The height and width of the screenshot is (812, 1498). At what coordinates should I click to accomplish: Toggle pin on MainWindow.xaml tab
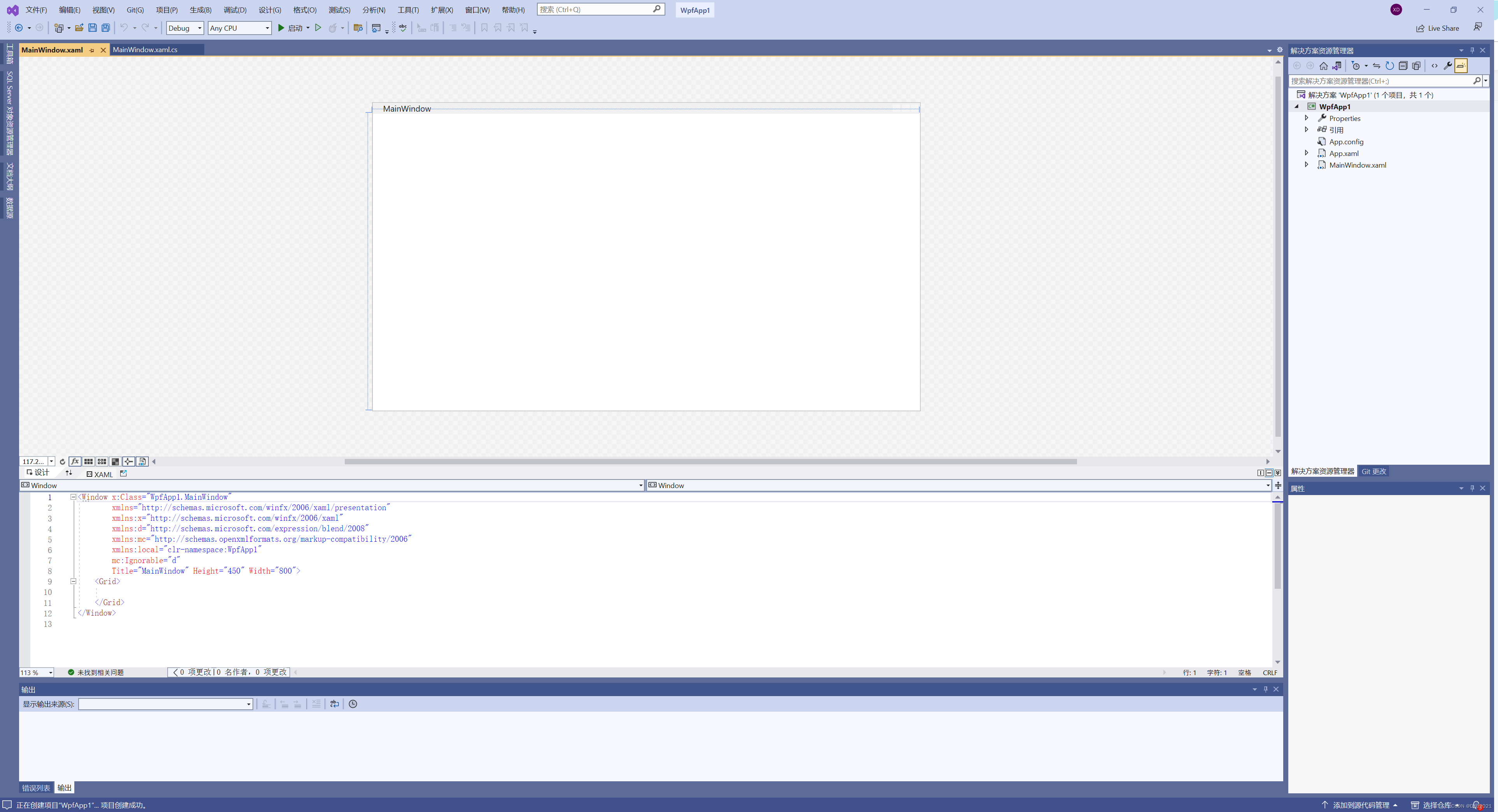pos(92,50)
